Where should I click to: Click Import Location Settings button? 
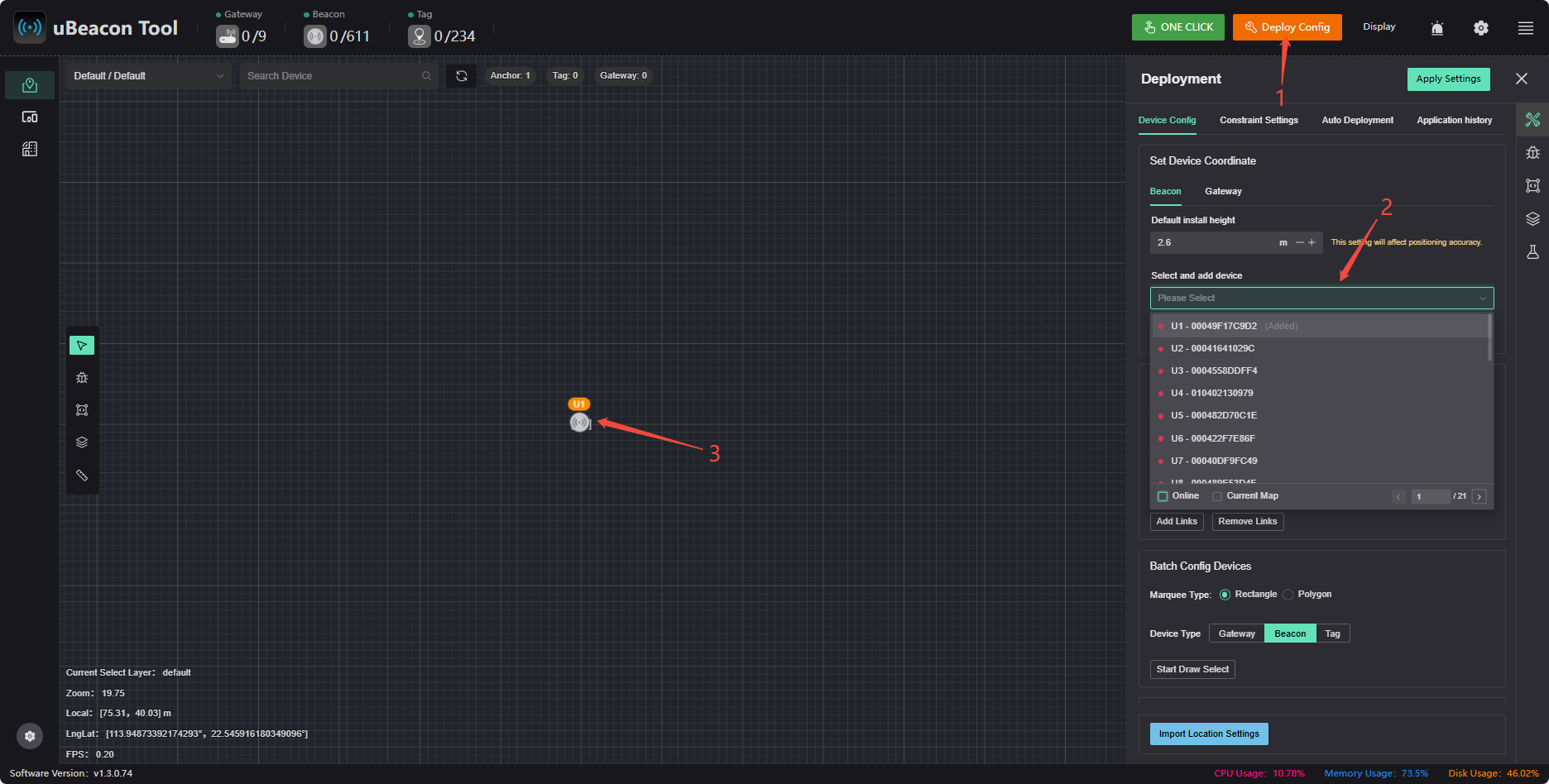click(1209, 734)
